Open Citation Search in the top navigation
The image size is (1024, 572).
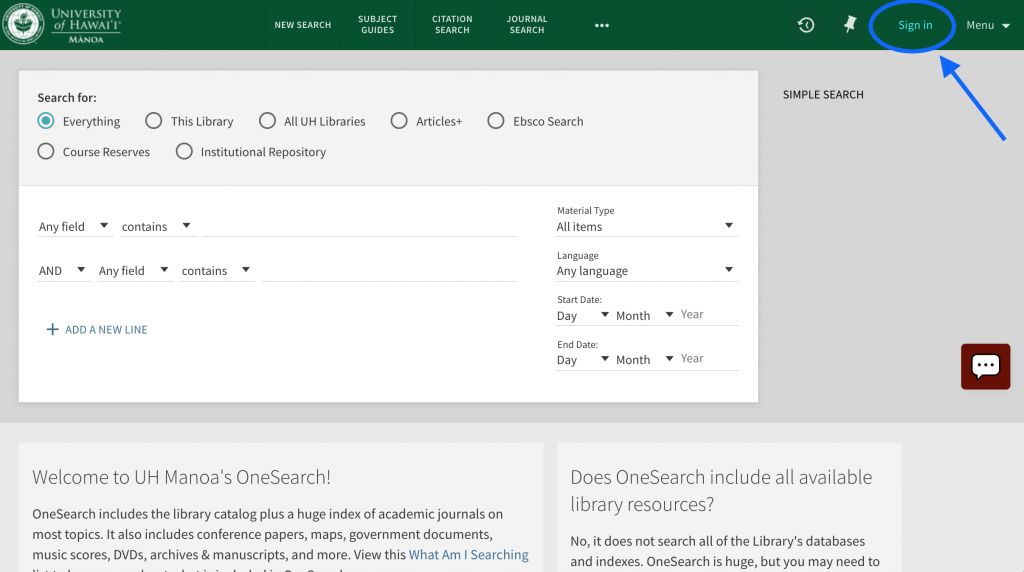(452, 25)
